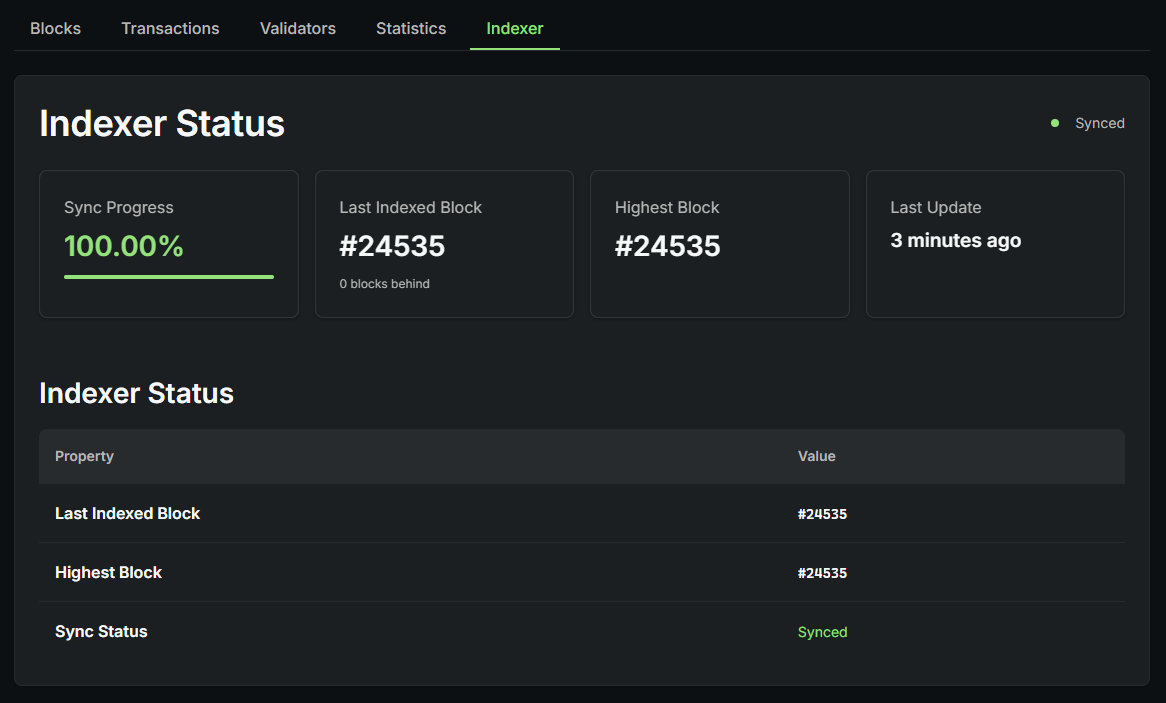The height and width of the screenshot is (703, 1166).
Task: Click the Value column header
Action: click(816, 456)
